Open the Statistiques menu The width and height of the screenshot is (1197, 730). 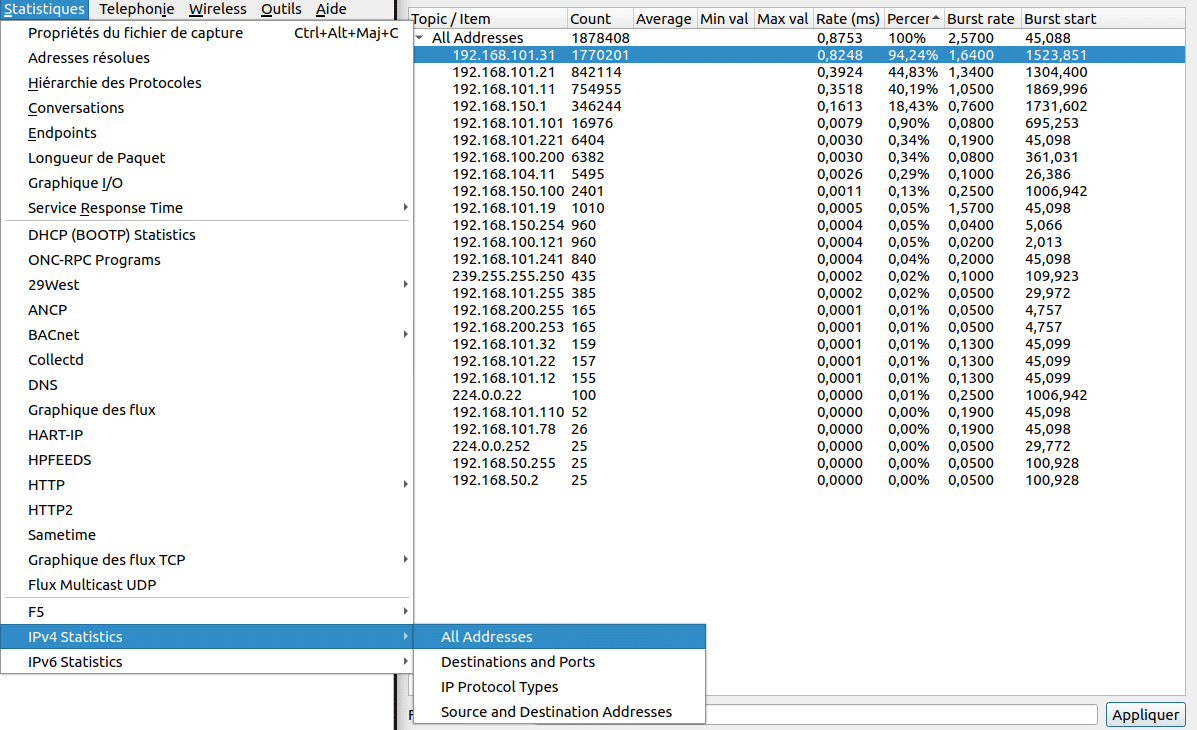click(x=44, y=9)
